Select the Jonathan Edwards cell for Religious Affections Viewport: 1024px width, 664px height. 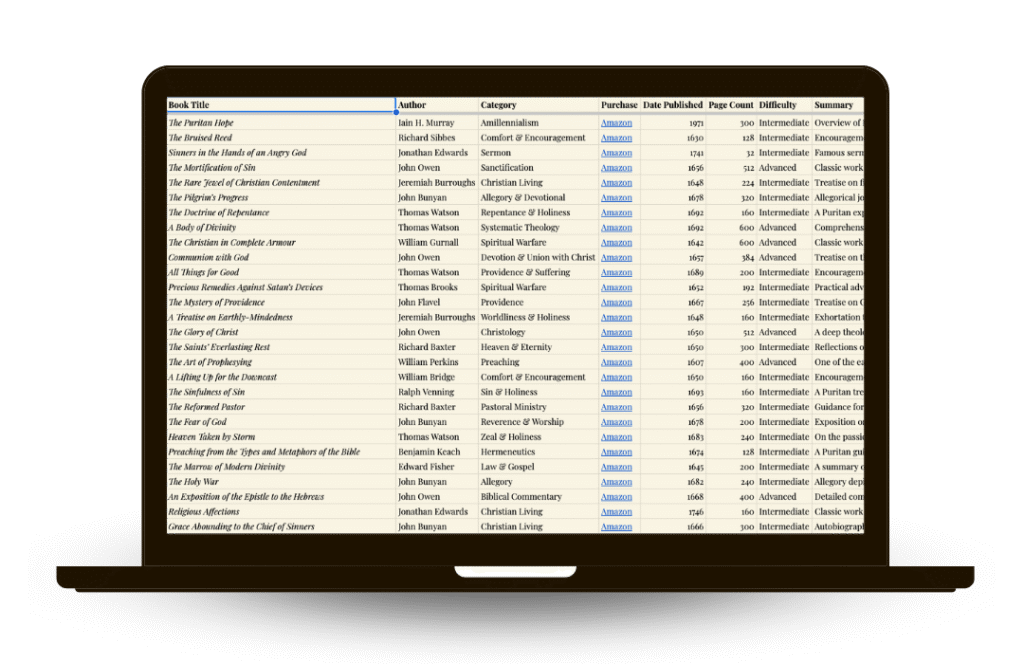(436, 512)
